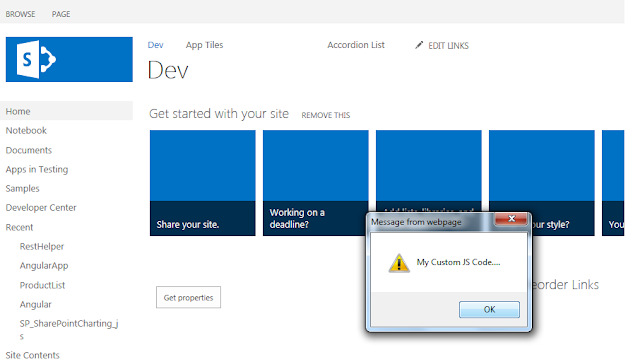
Task: Open Apps in Testing link
Action: 37,169
